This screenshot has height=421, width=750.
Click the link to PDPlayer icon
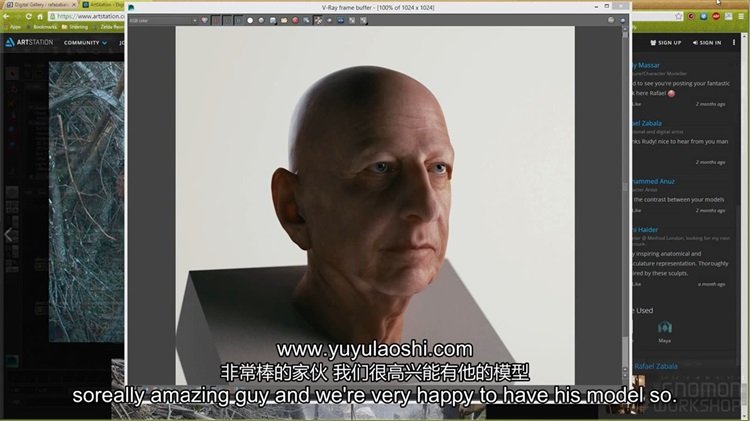[x=341, y=21]
